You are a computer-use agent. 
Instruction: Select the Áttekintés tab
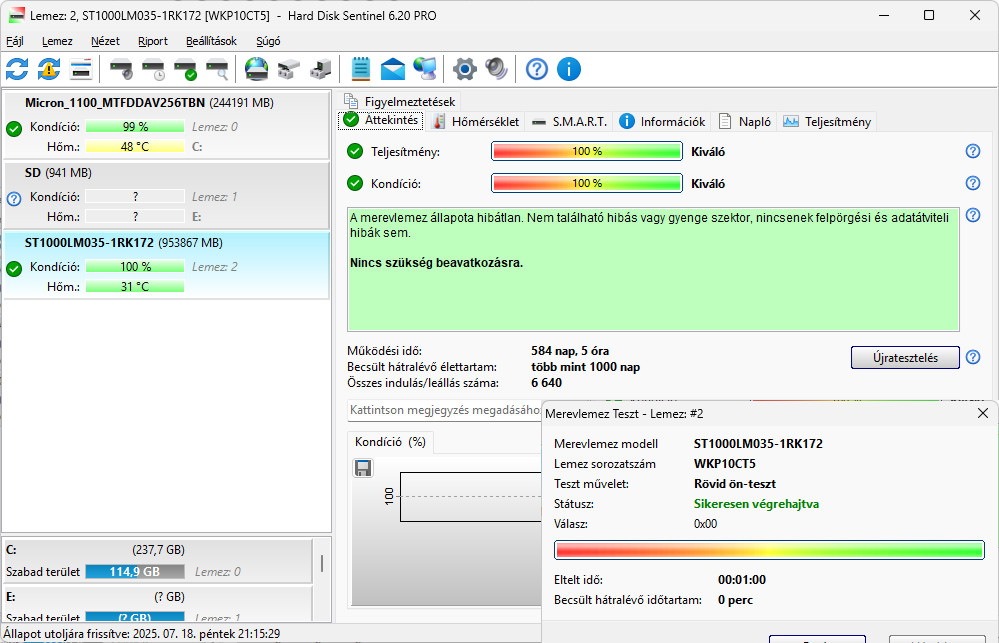(x=381, y=120)
